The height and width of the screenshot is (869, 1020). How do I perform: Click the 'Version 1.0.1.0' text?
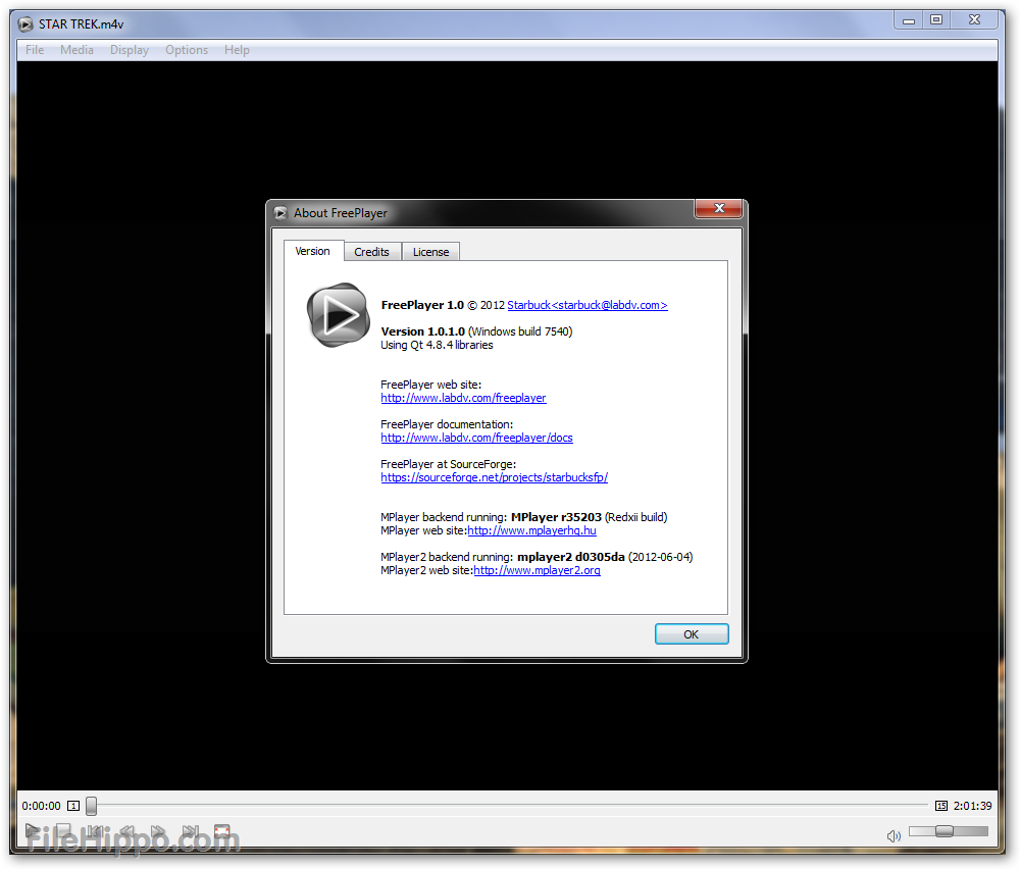click(423, 332)
